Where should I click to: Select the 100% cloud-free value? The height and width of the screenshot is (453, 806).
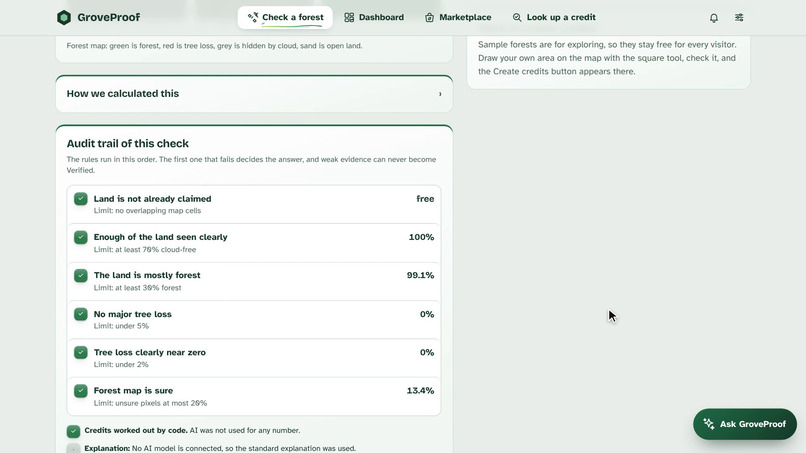421,237
